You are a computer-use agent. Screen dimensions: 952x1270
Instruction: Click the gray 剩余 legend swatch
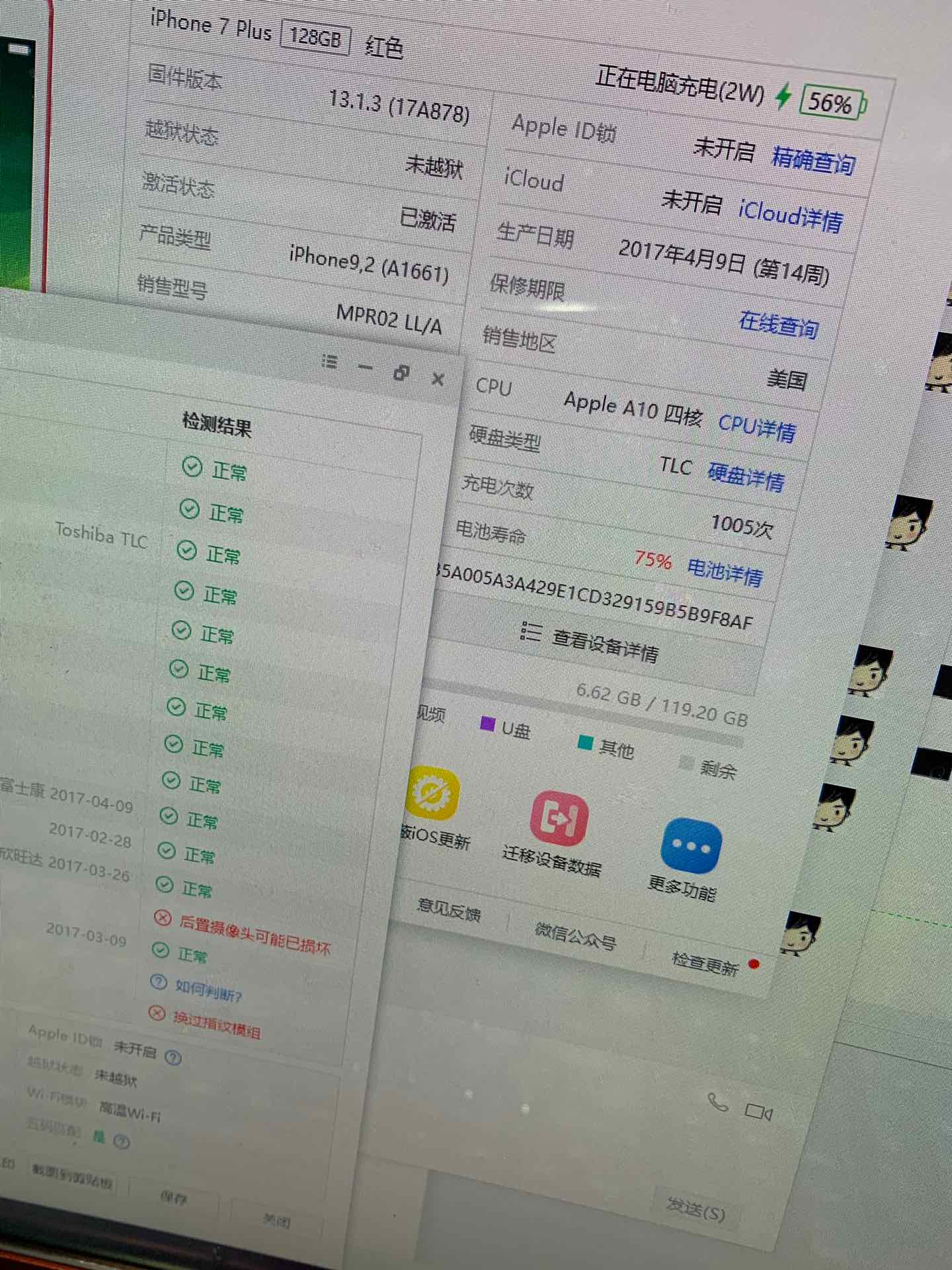(686, 763)
